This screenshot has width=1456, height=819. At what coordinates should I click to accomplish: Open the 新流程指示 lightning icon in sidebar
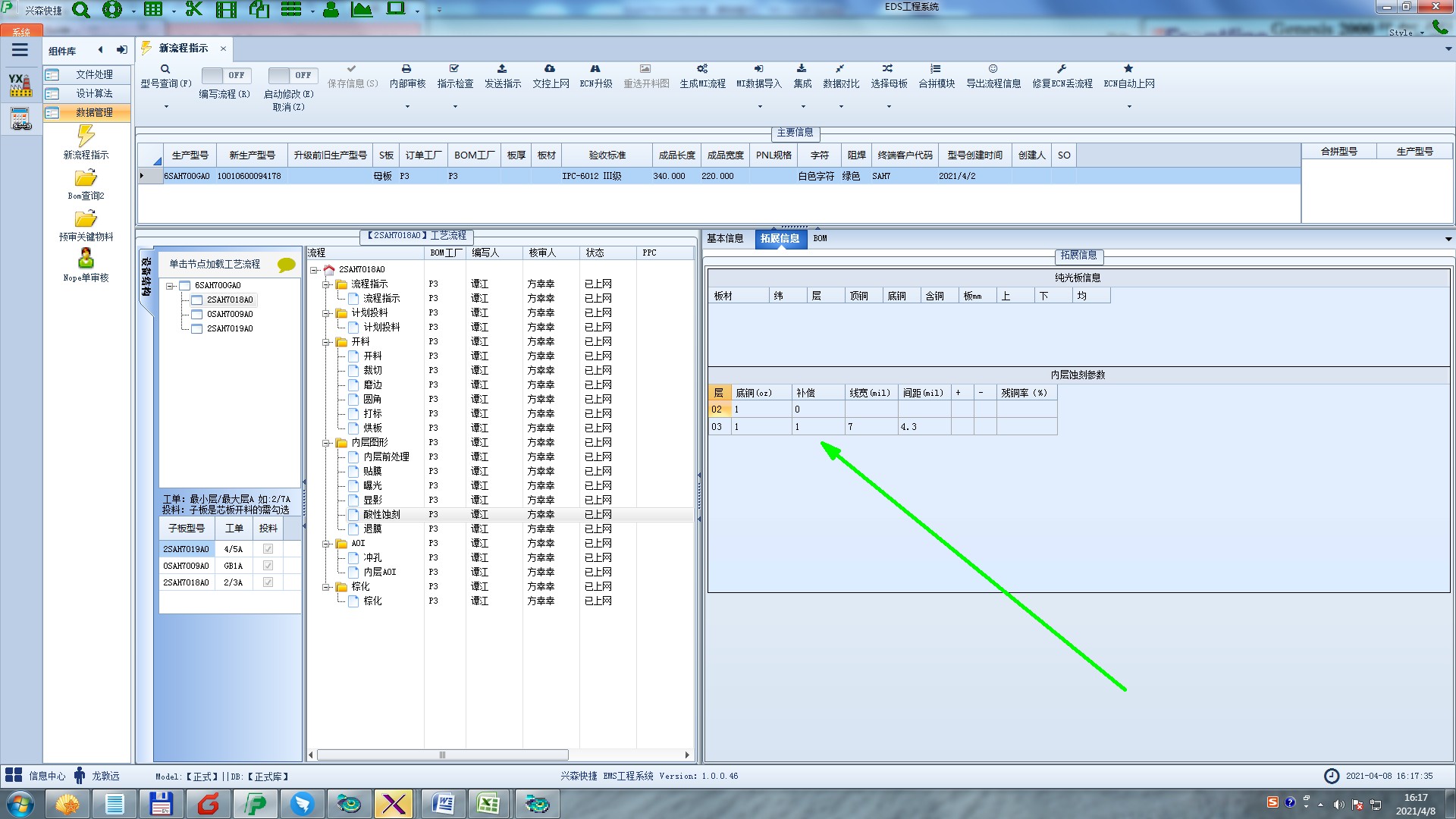coord(86,136)
